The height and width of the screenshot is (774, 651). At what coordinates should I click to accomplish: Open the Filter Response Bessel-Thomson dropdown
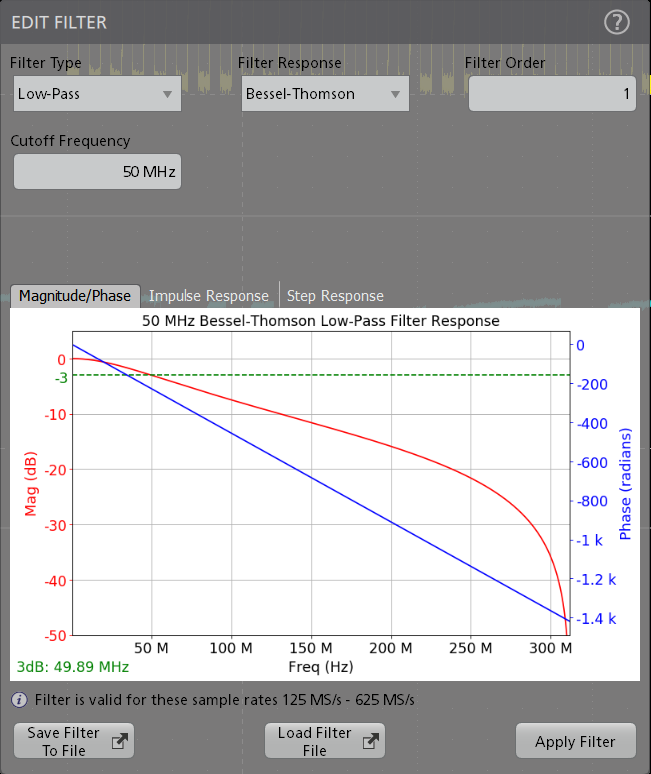pyautogui.click(x=324, y=94)
